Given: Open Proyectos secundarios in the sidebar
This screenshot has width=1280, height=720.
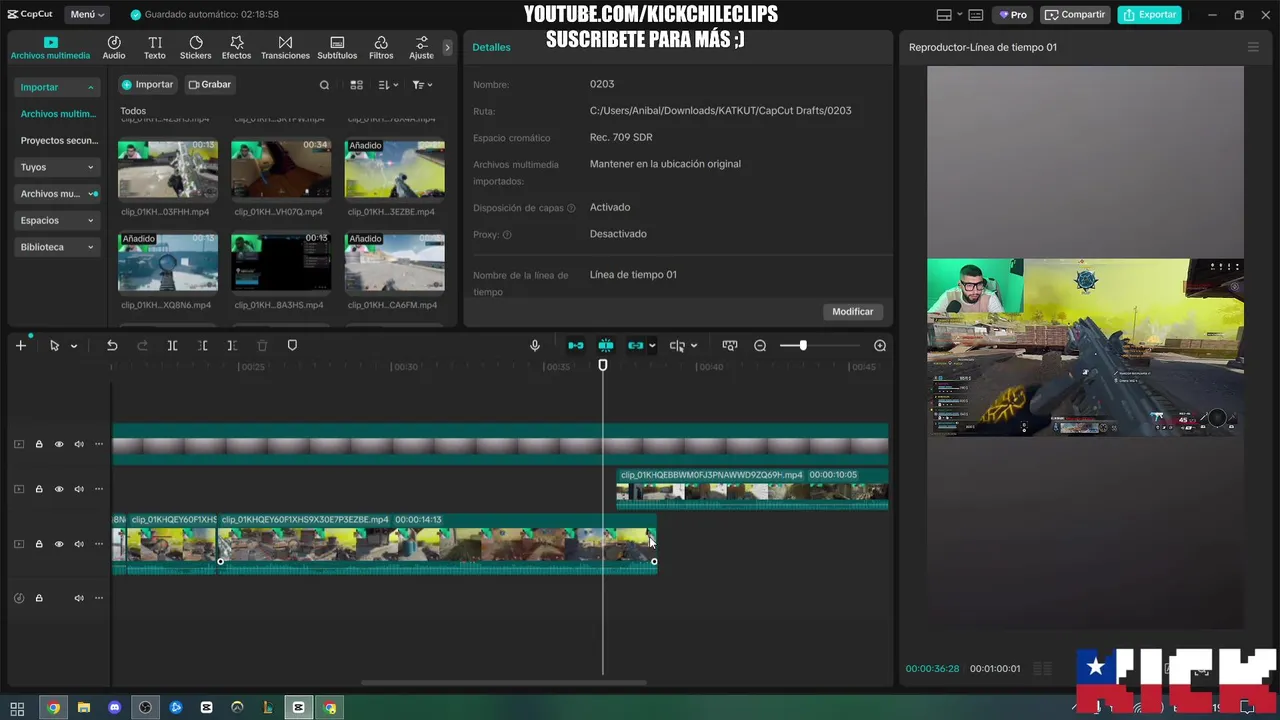Looking at the screenshot, I should 58,141.
